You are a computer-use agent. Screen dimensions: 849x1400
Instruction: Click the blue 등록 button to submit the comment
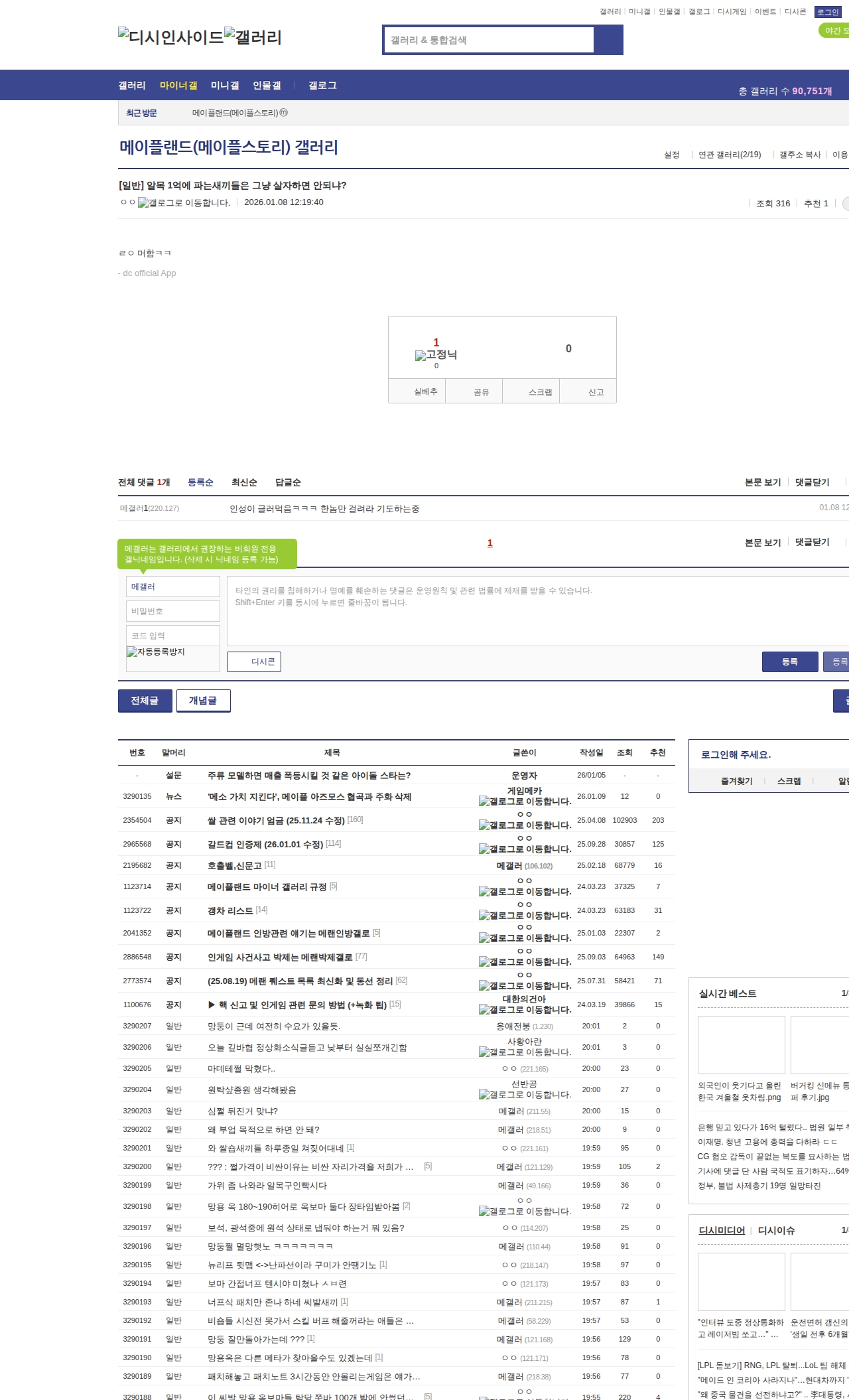pyautogui.click(x=789, y=662)
